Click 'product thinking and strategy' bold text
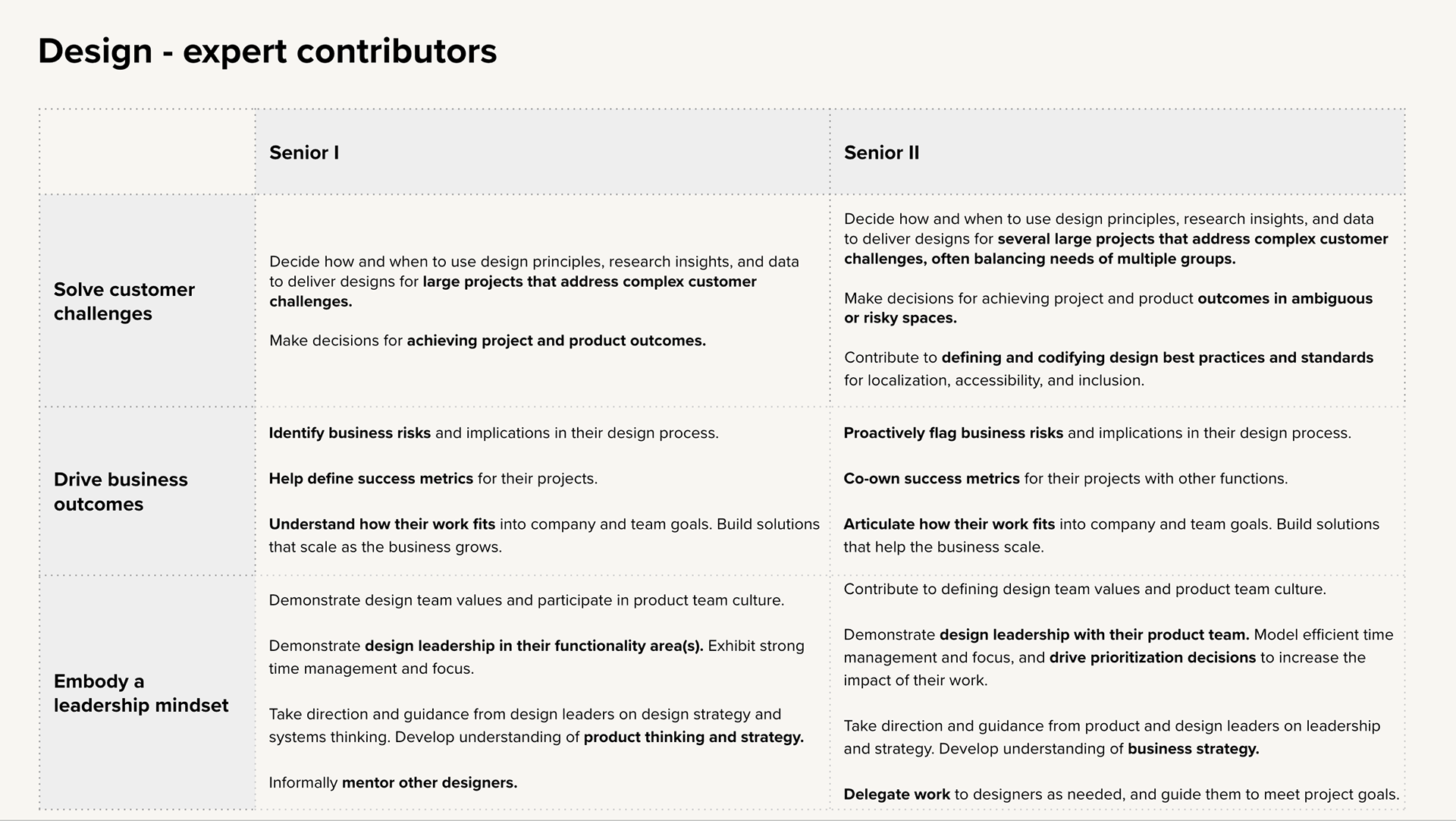This screenshot has width=1456, height=821. pos(694,737)
